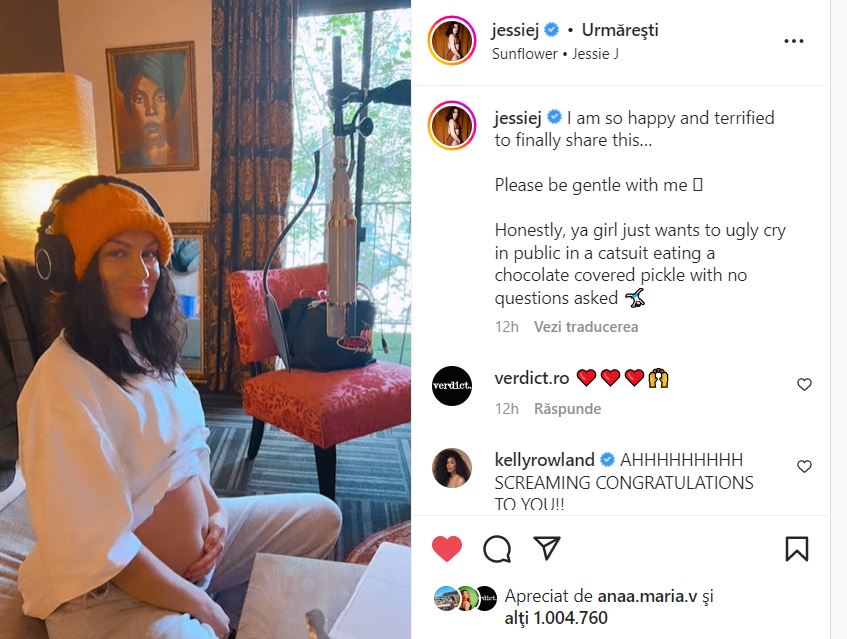Screen dimensions: 847x639
Task: Like the verdict.ro comment
Action: [804, 384]
